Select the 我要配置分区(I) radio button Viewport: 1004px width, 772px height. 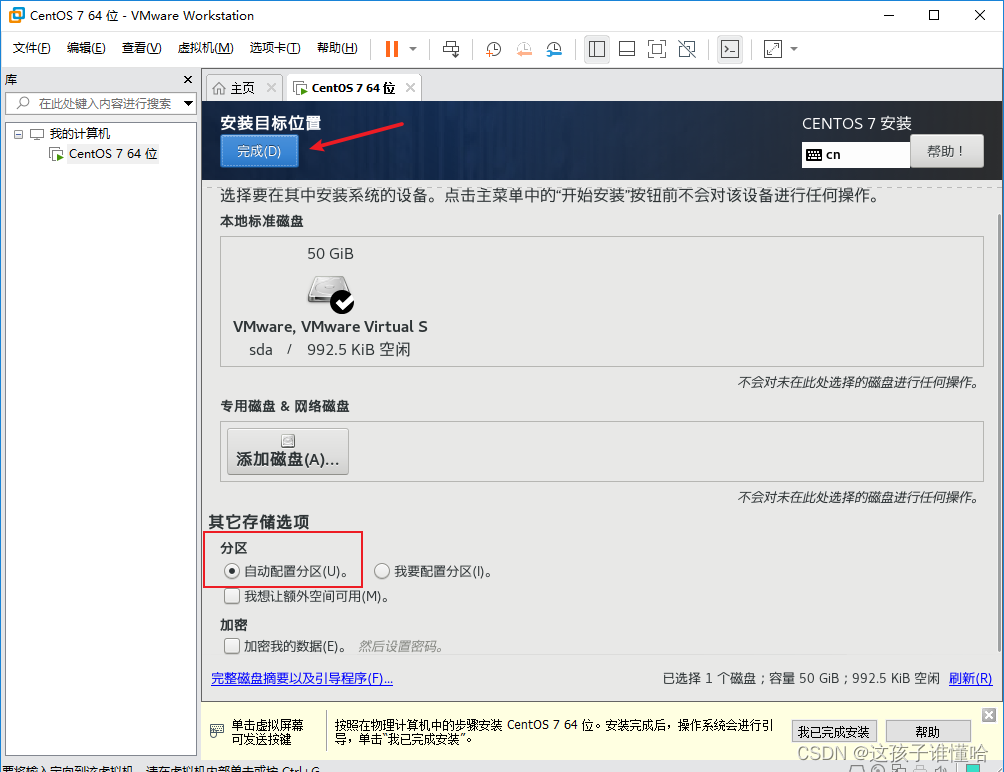(382, 571)
